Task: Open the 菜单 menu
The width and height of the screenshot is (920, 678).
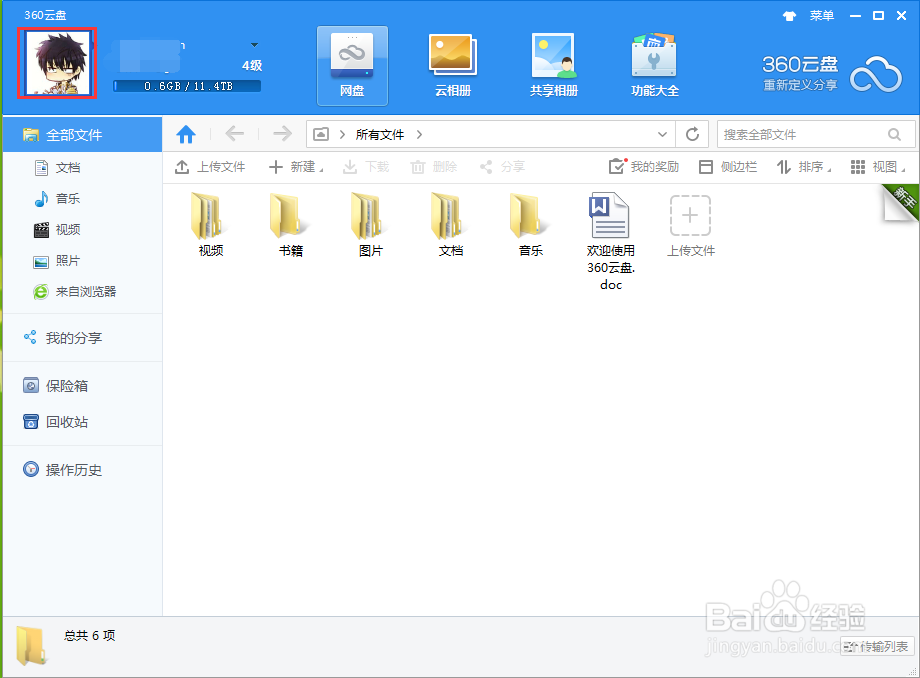Action: pos(821,16)
